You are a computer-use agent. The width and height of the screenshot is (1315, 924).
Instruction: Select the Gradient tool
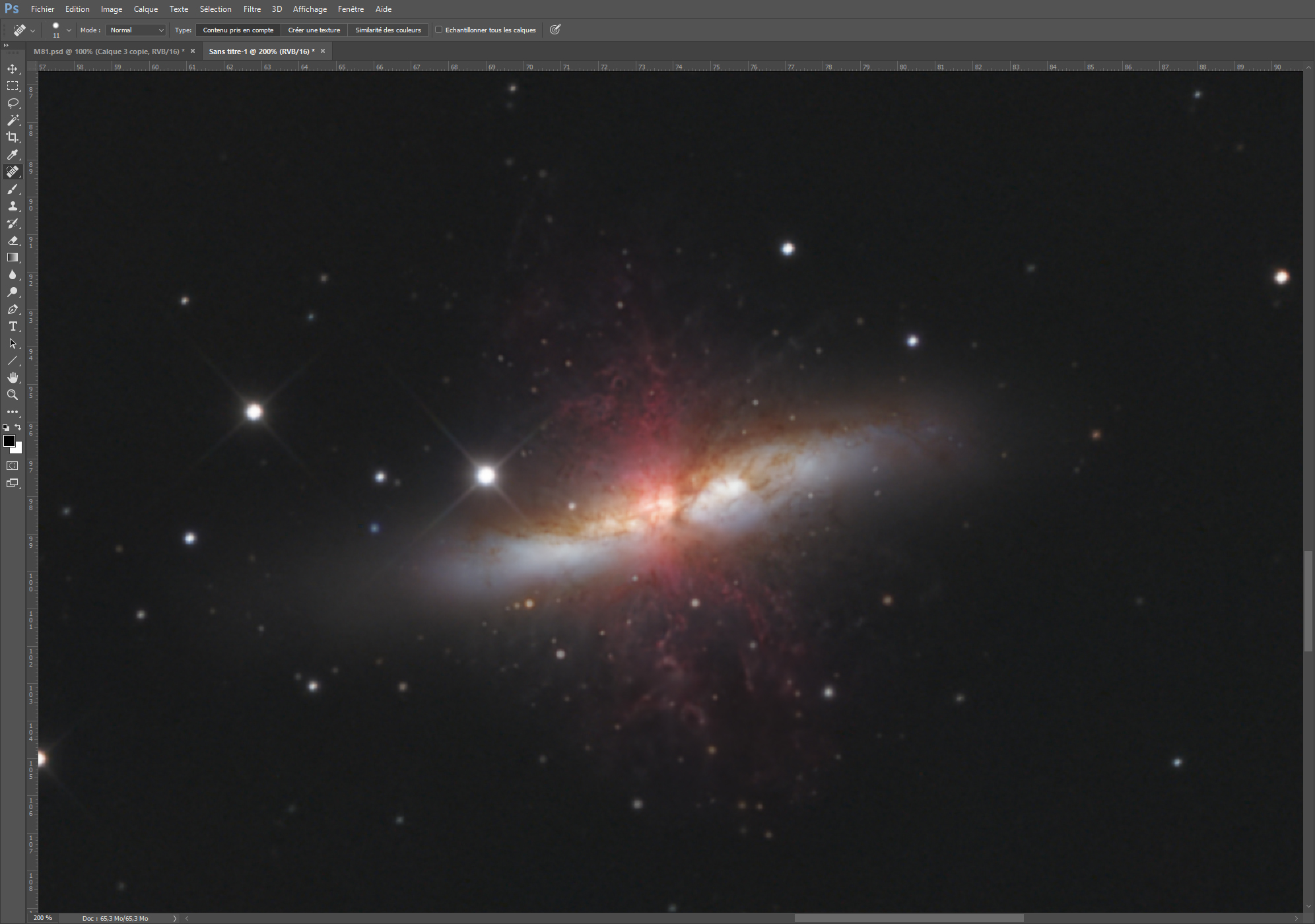[13, 257]
